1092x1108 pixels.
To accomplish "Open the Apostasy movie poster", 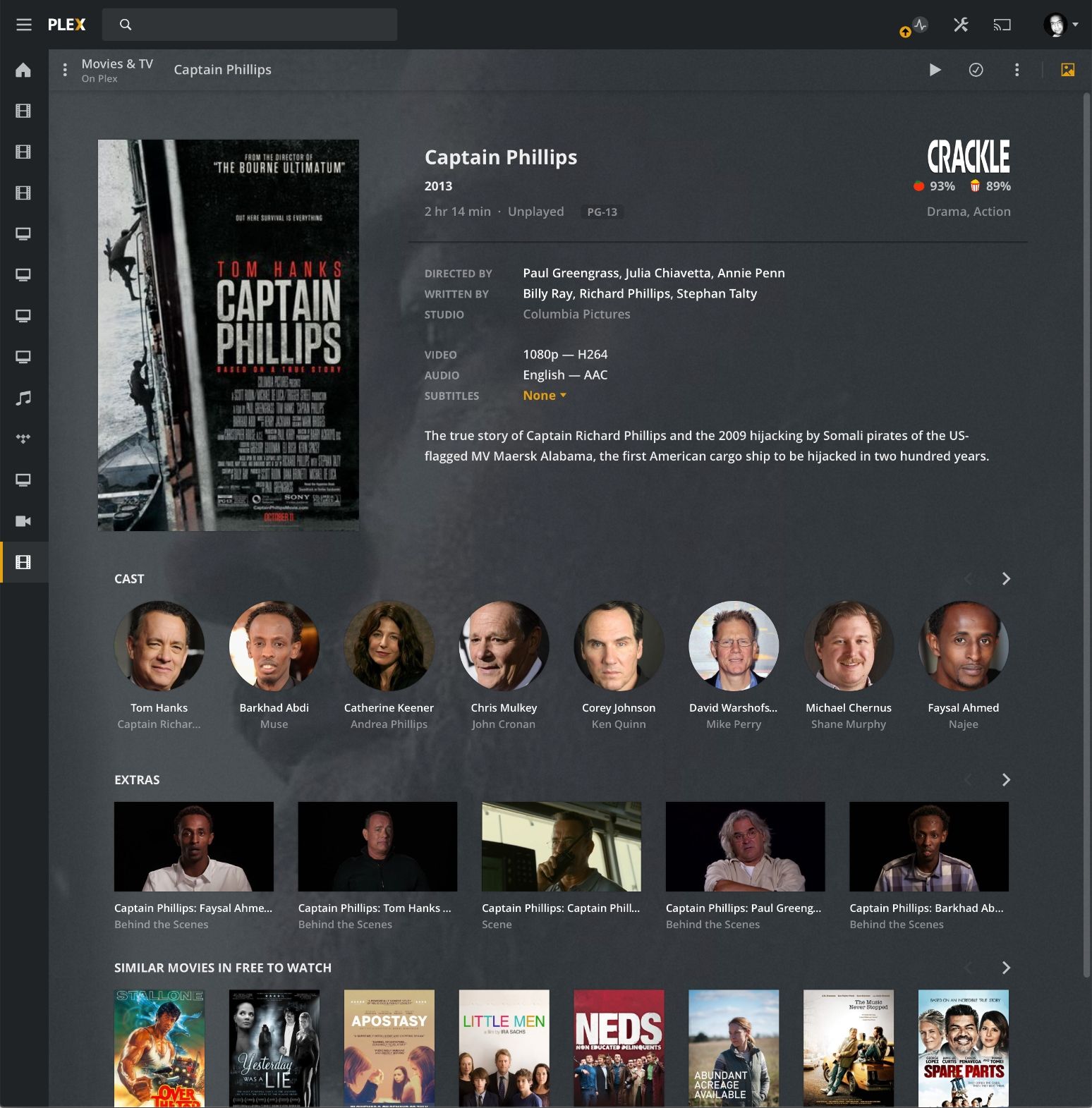I will [389, 1048].
